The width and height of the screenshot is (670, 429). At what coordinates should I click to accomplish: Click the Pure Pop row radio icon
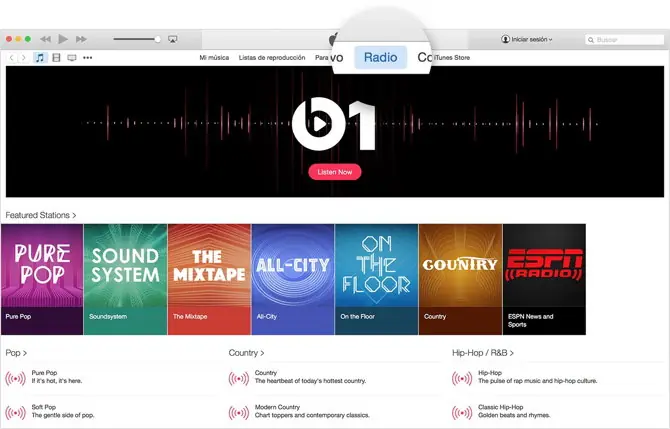coord(15,379)
